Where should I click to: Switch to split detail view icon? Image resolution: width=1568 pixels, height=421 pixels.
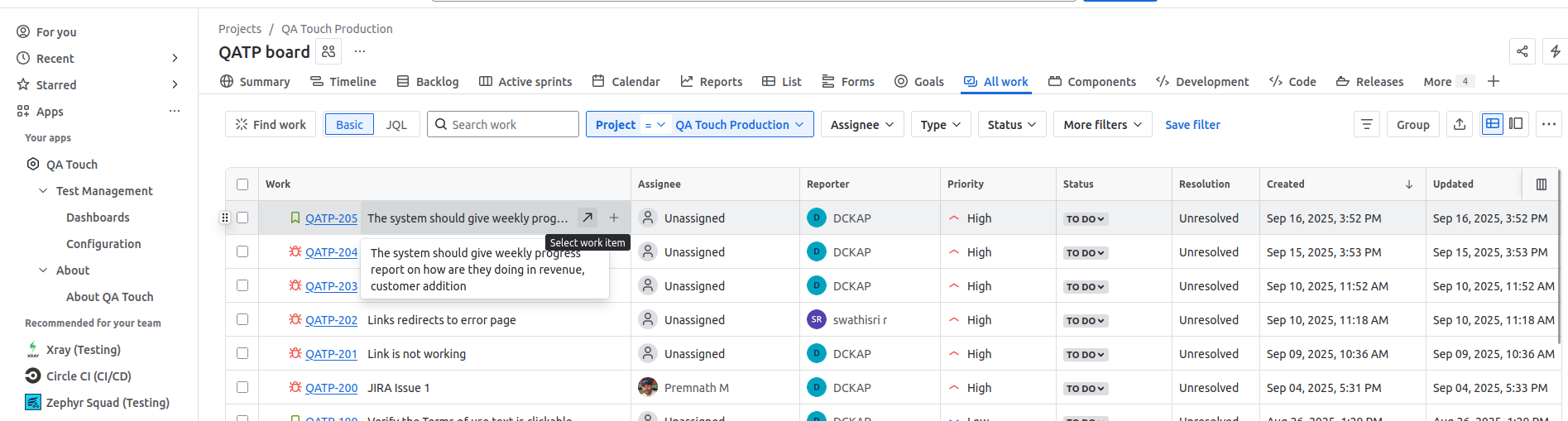(x=1516, y=124)
